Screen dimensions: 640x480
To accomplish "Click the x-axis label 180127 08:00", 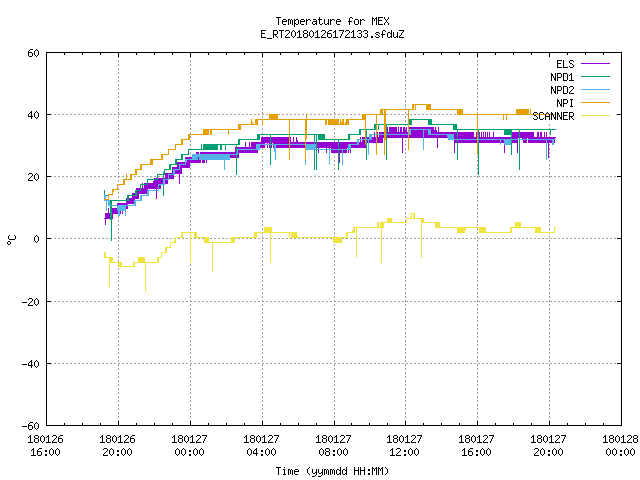I will (333, 446).
